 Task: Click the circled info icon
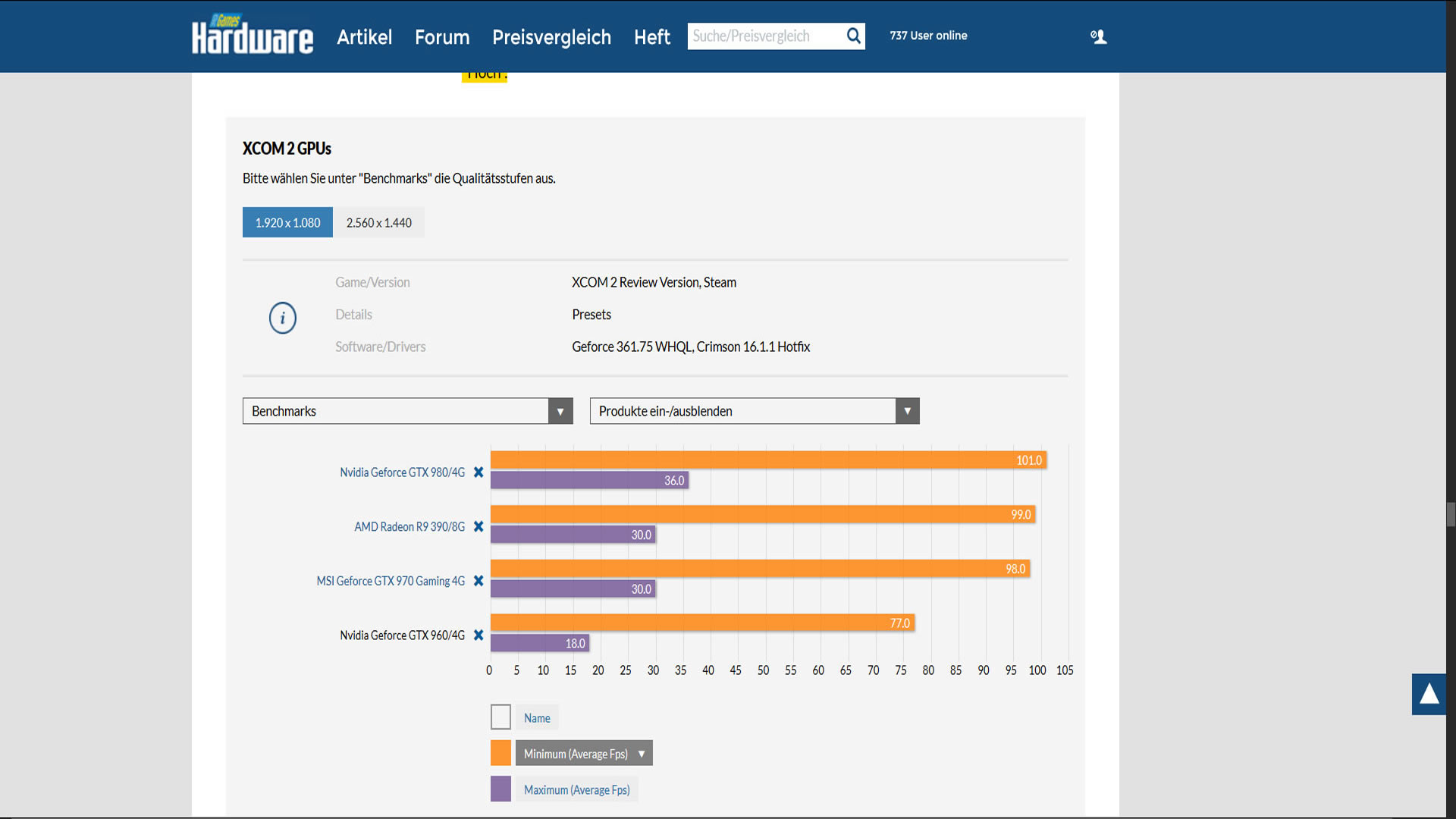click(x=282, y=318)
